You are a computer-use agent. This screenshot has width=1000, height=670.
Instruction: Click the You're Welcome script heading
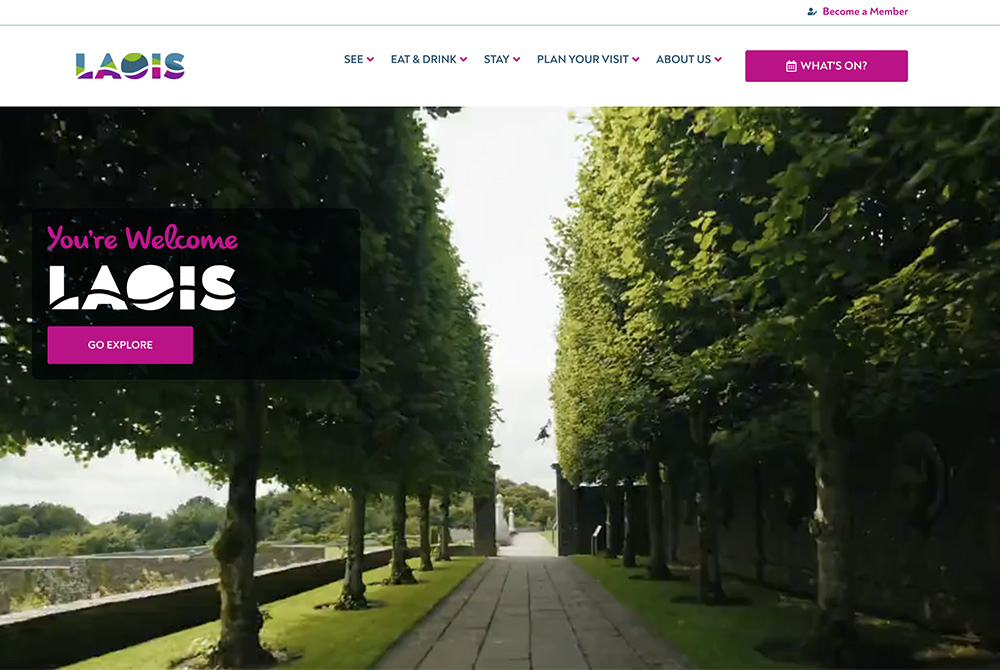(x=142, y=238)
